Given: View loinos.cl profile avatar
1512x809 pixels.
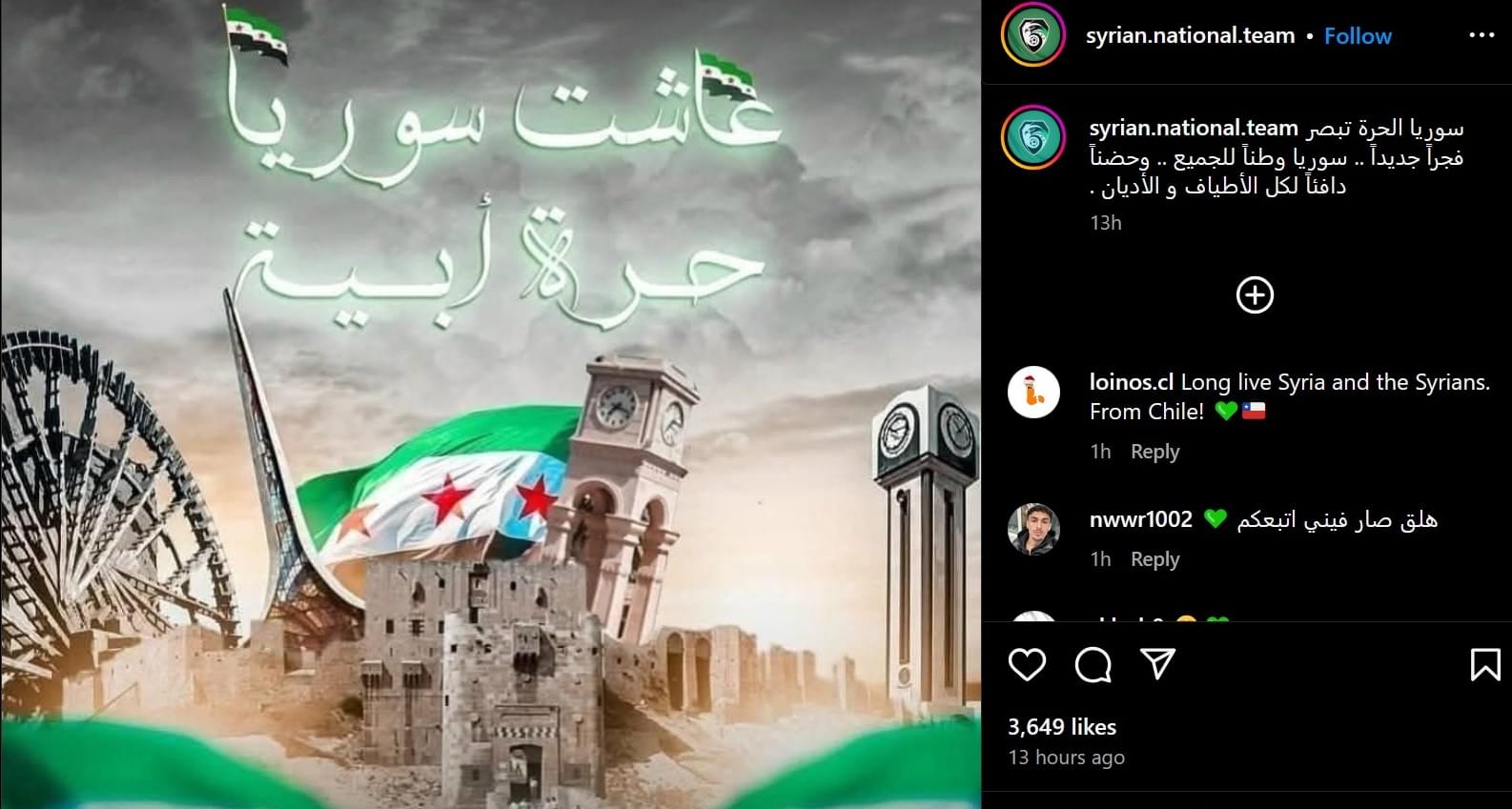Looking at the screenshot, I should (1033, 392).
